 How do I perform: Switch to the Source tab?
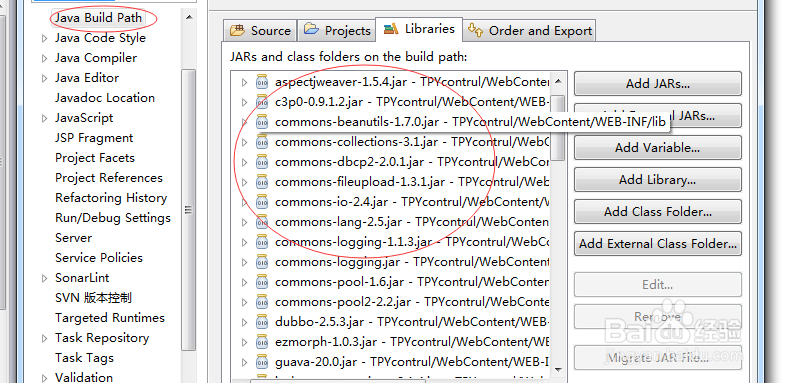coord(260,31)
